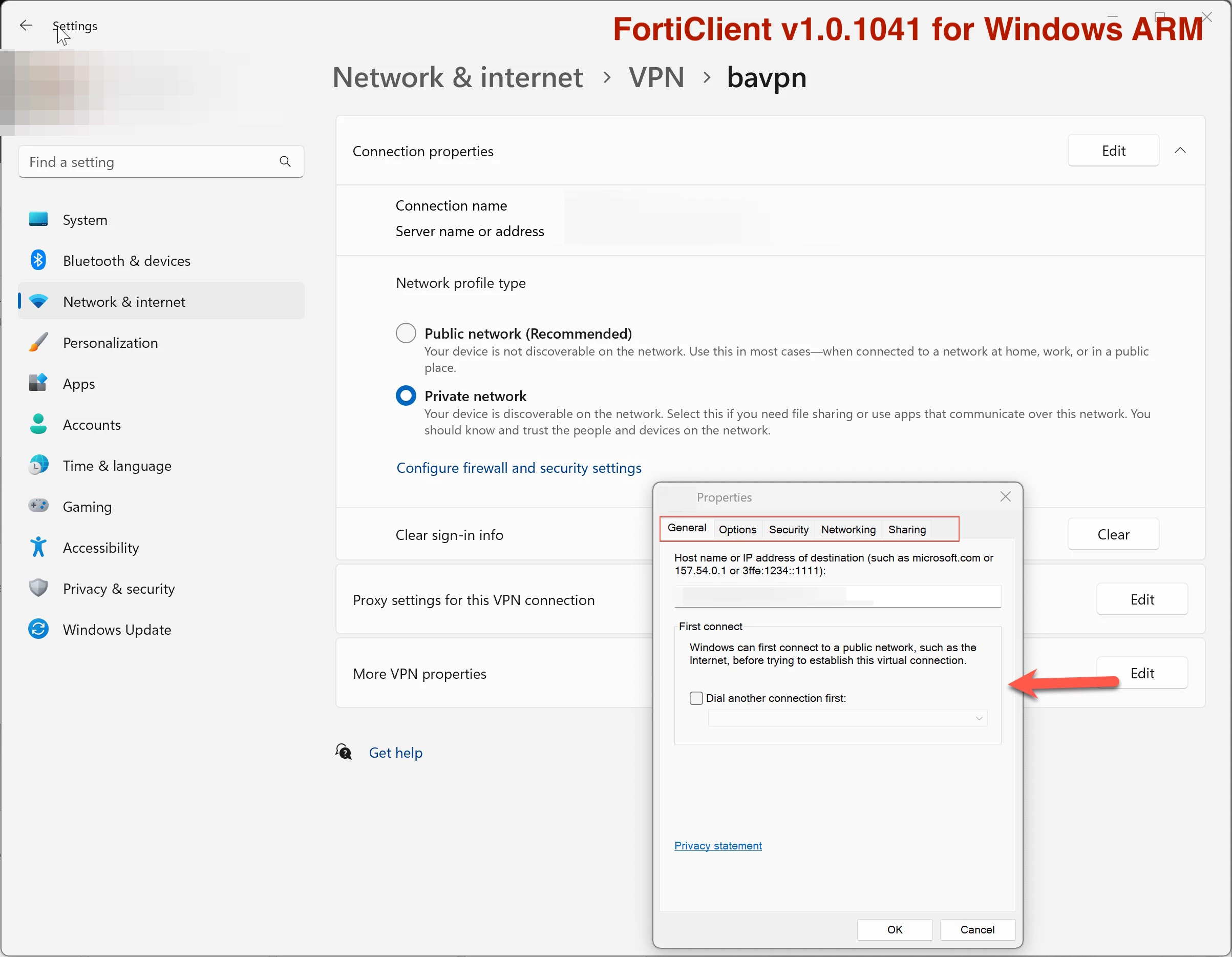
Task: Switch to the Options tab
Action: (737, 530)
